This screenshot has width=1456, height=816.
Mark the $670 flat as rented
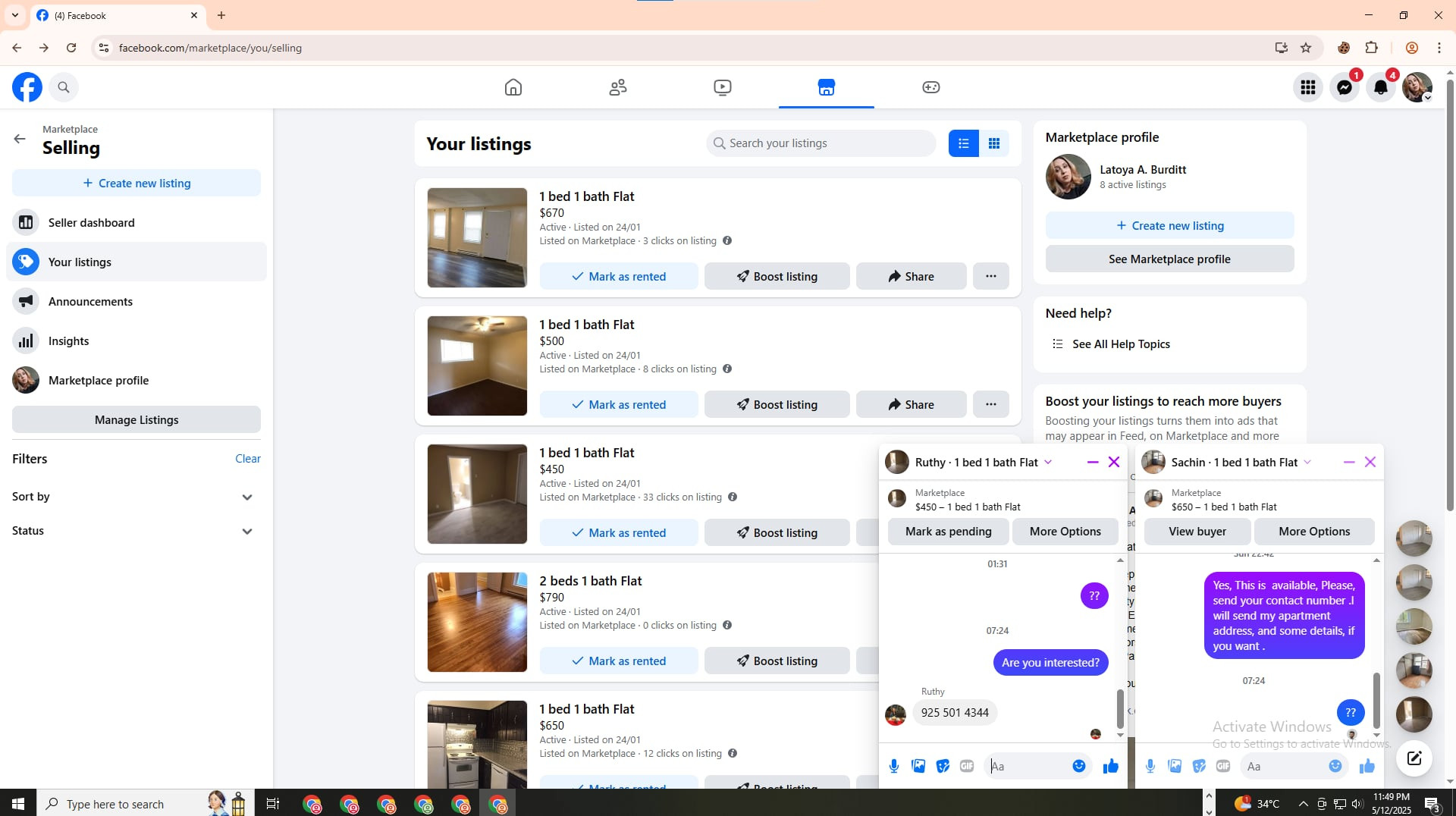point(619,276)
